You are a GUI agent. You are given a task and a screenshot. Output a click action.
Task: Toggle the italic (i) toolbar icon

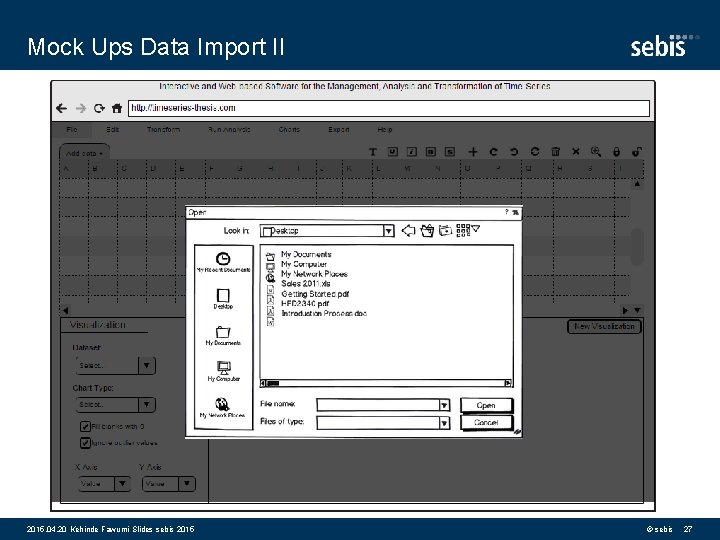tap(412, 152)
